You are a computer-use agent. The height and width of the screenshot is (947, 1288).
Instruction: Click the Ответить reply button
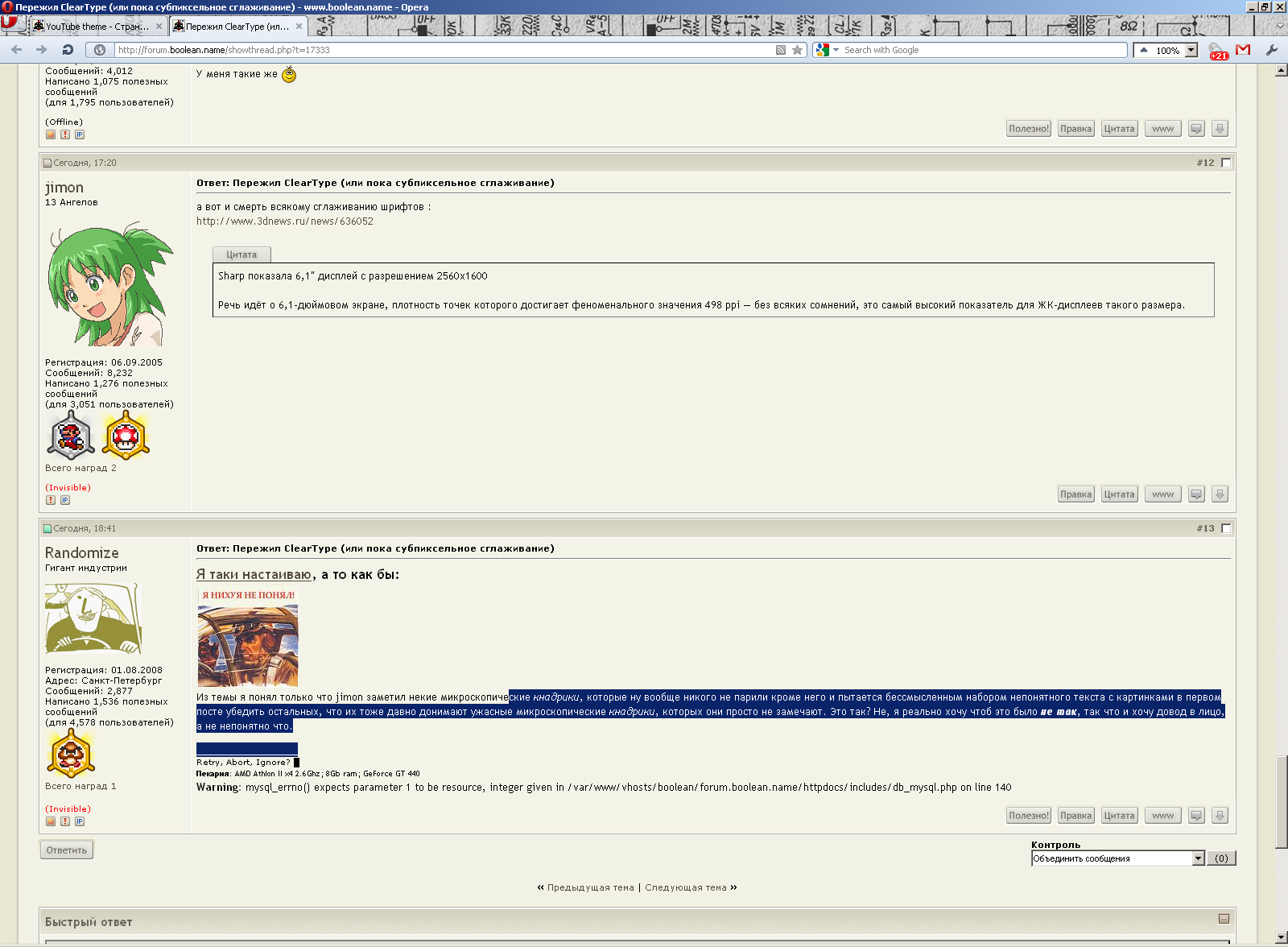pos(67,850)
